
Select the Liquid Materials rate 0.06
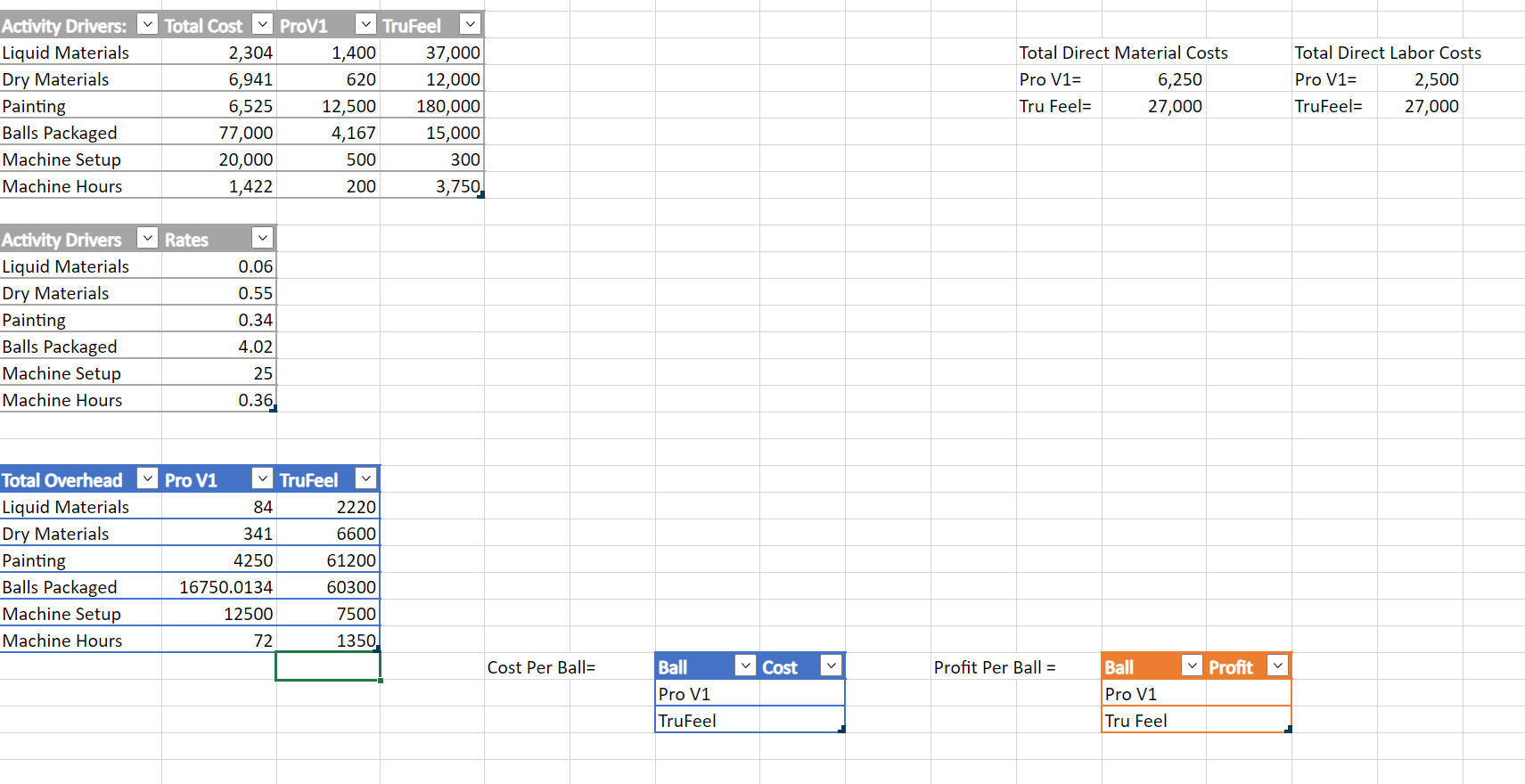tap(219, 266)
